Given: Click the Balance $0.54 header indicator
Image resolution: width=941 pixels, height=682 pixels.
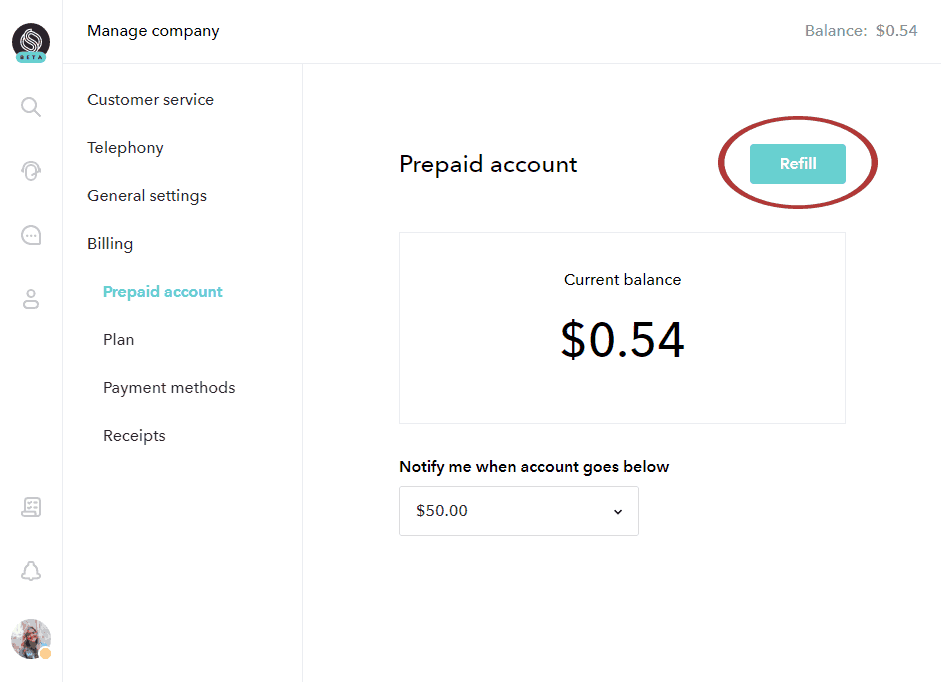Looking at the screenshot, I should point(861,31).
